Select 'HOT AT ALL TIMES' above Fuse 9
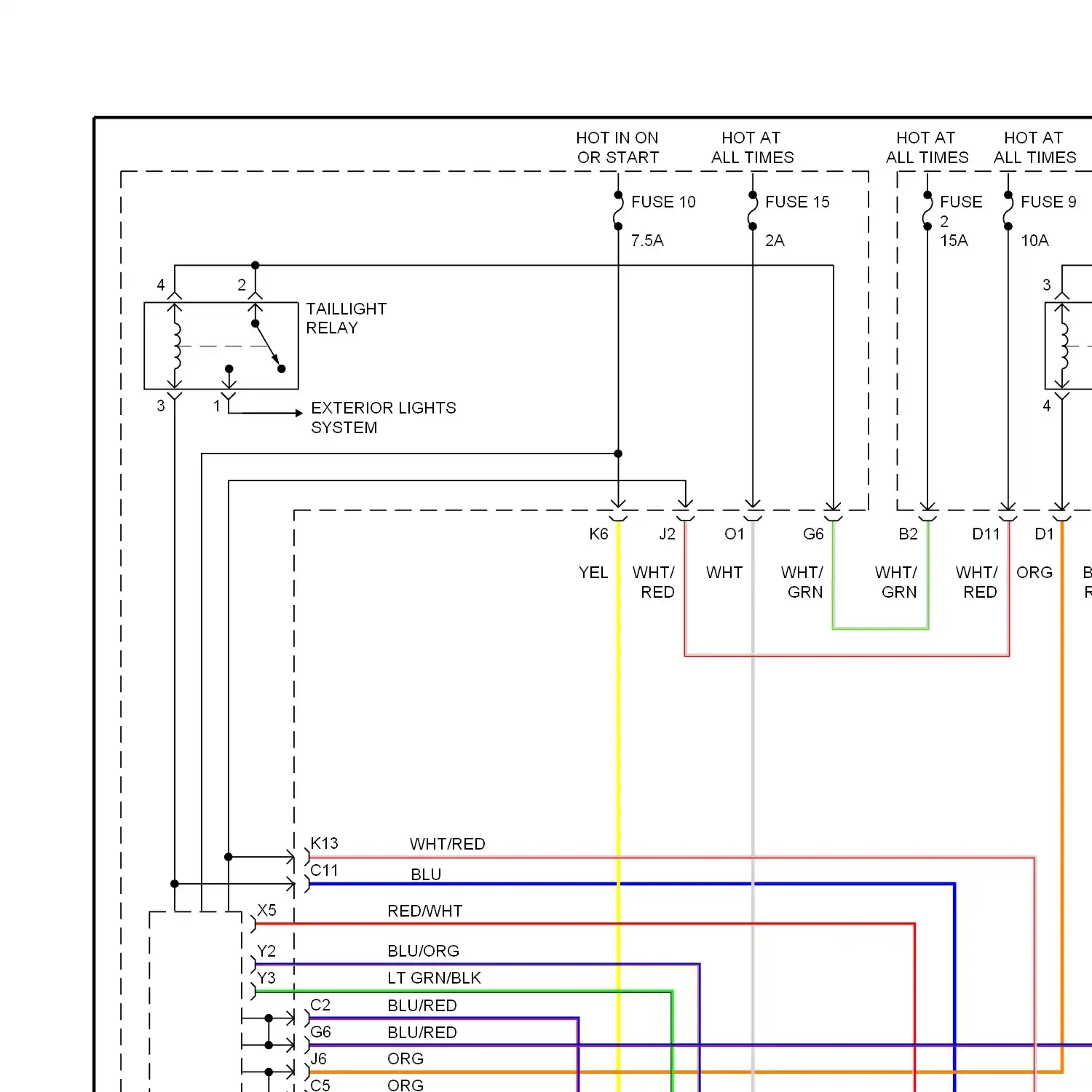The width and height of the screenshot is (1092, 1092). tap(1034, 148)
